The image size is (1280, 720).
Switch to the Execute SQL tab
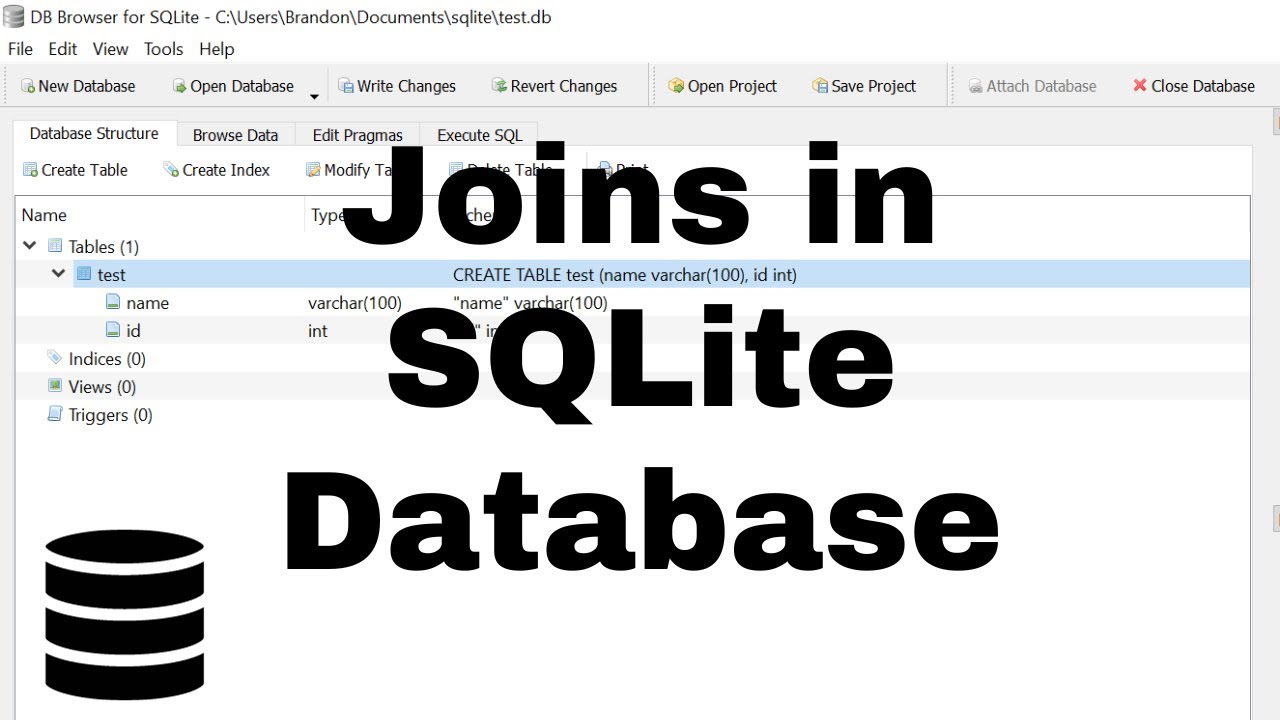[x=480, y=135]
